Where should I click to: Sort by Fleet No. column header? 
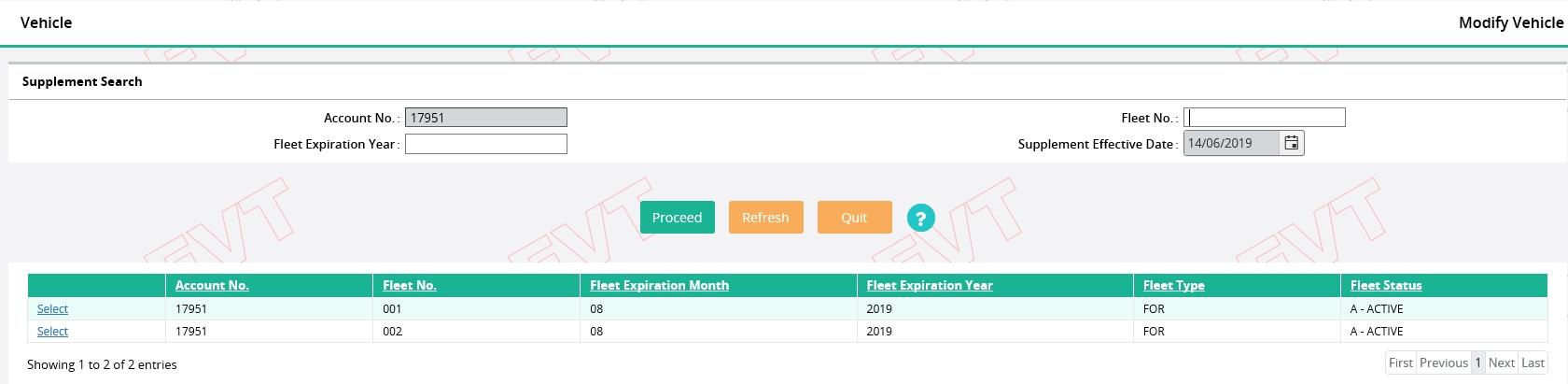[x=410, y=286]
